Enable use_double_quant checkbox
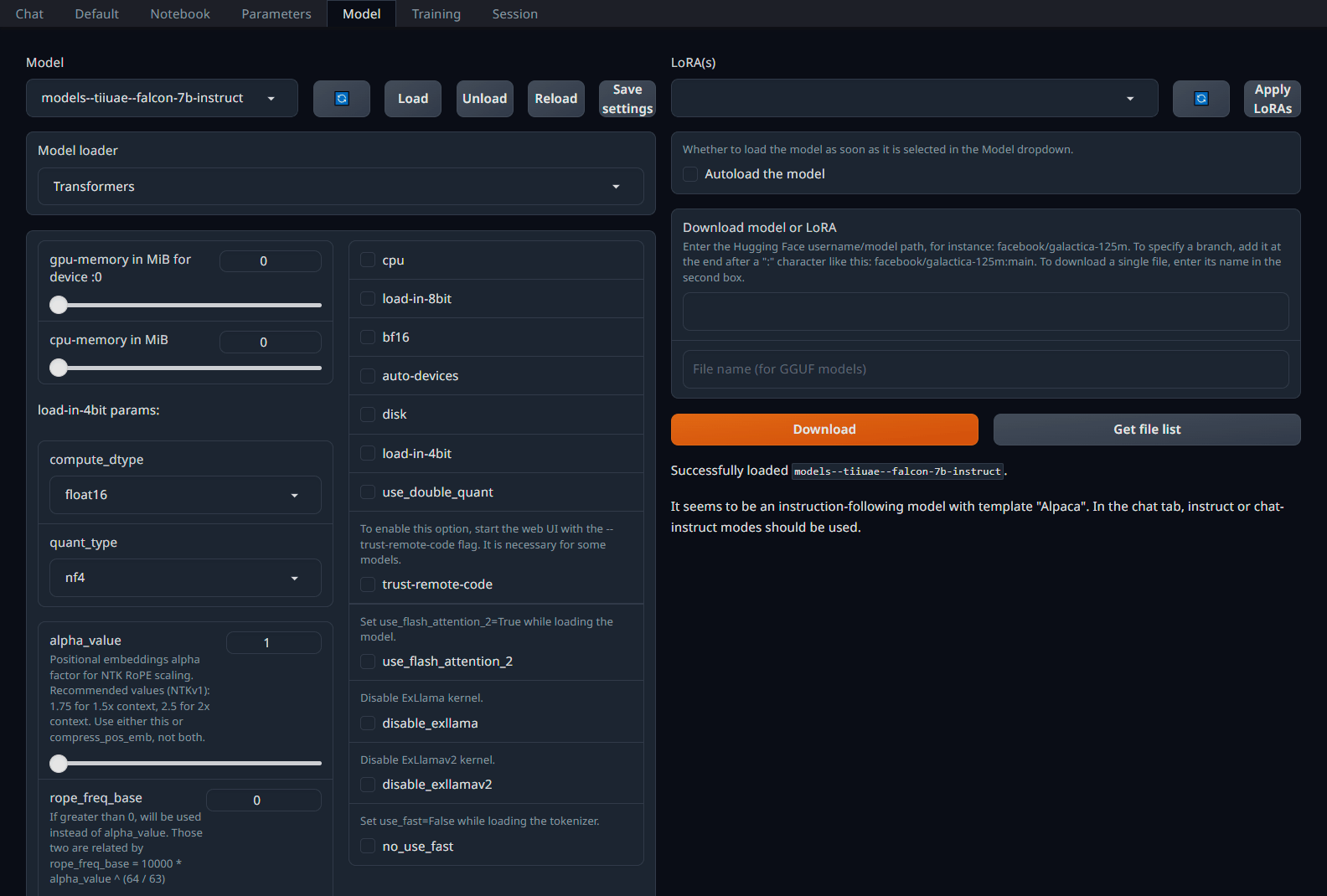Image resolution: width=1327 pixels, height=896 pixels. 368,492
